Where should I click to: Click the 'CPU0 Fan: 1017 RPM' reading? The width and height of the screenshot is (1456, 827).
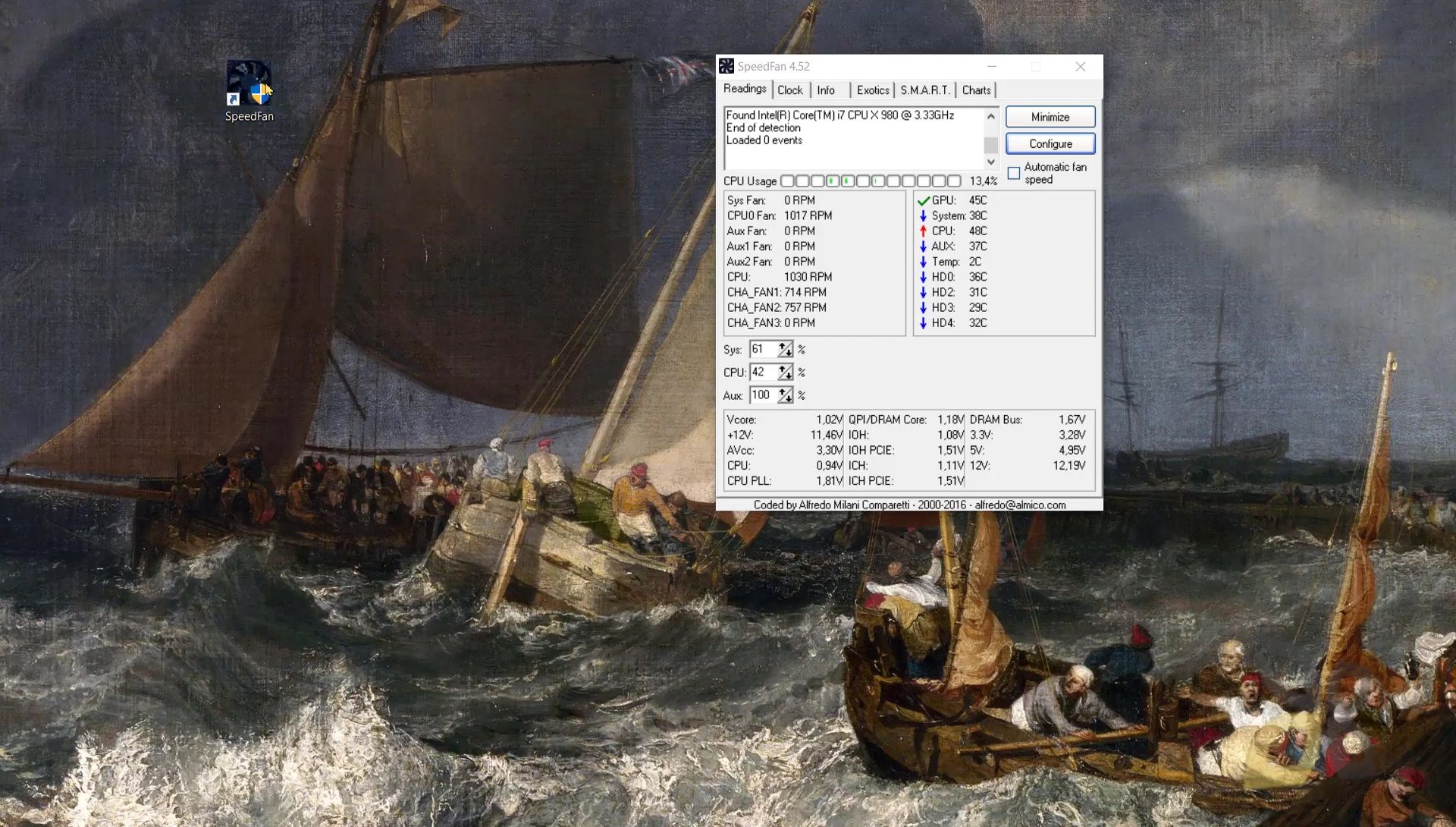780,216
